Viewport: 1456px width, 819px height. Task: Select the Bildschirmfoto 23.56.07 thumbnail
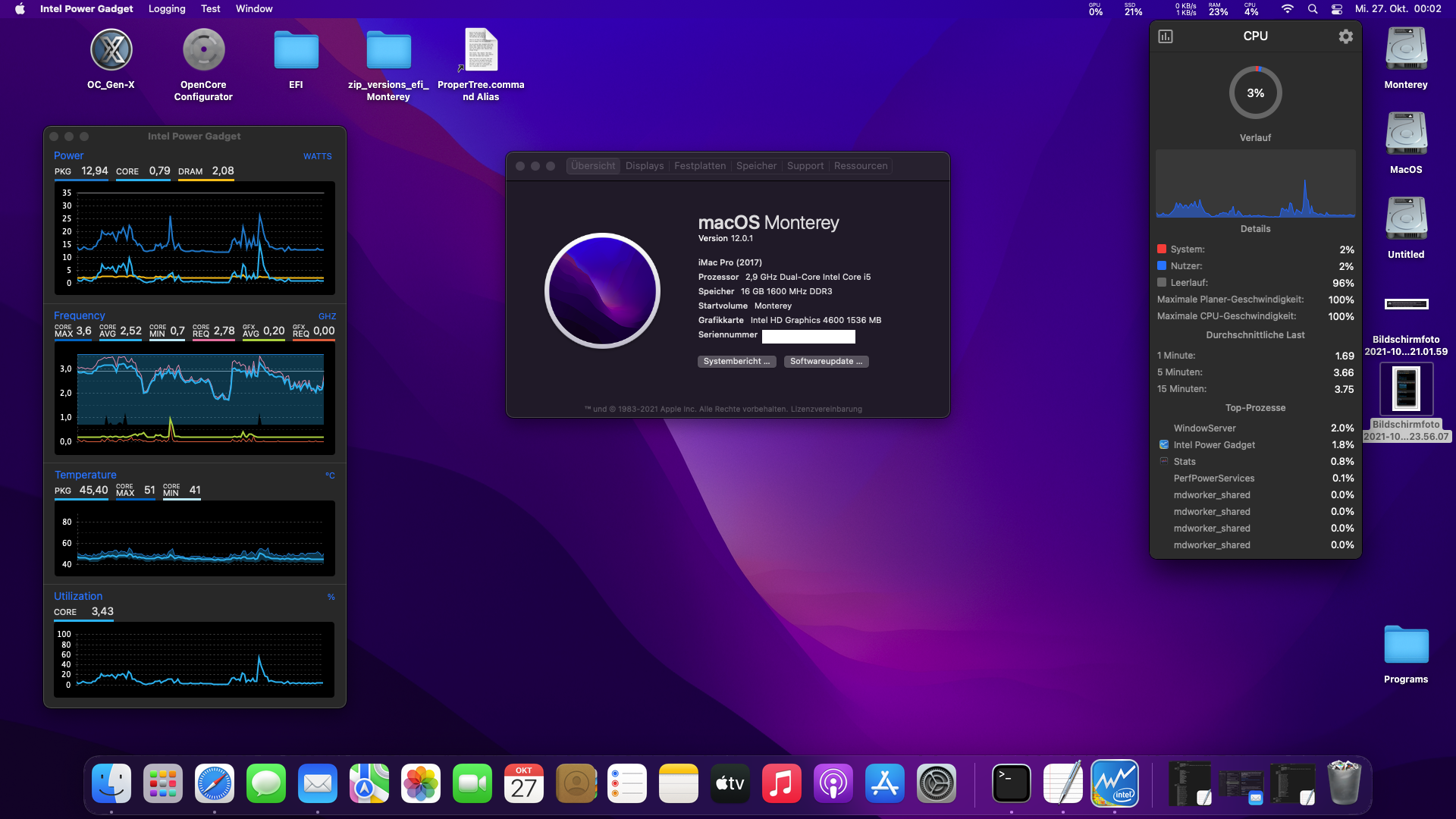pos(1405,388)
